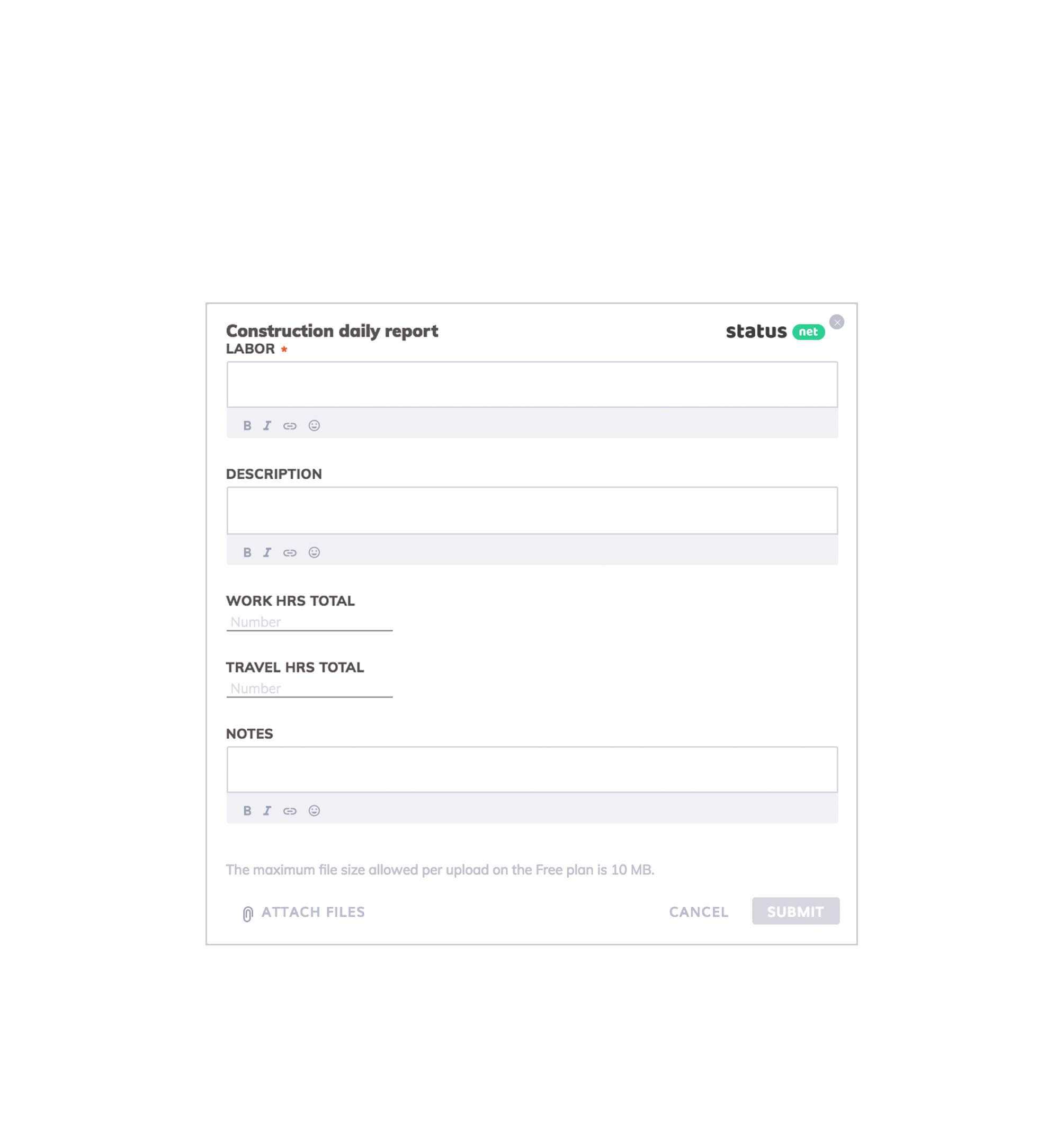Image resolution: width=1064 pixels, height=1144 pixels.
Task: Click ATTACH FILES to upload a document
Action: point(303,912)
